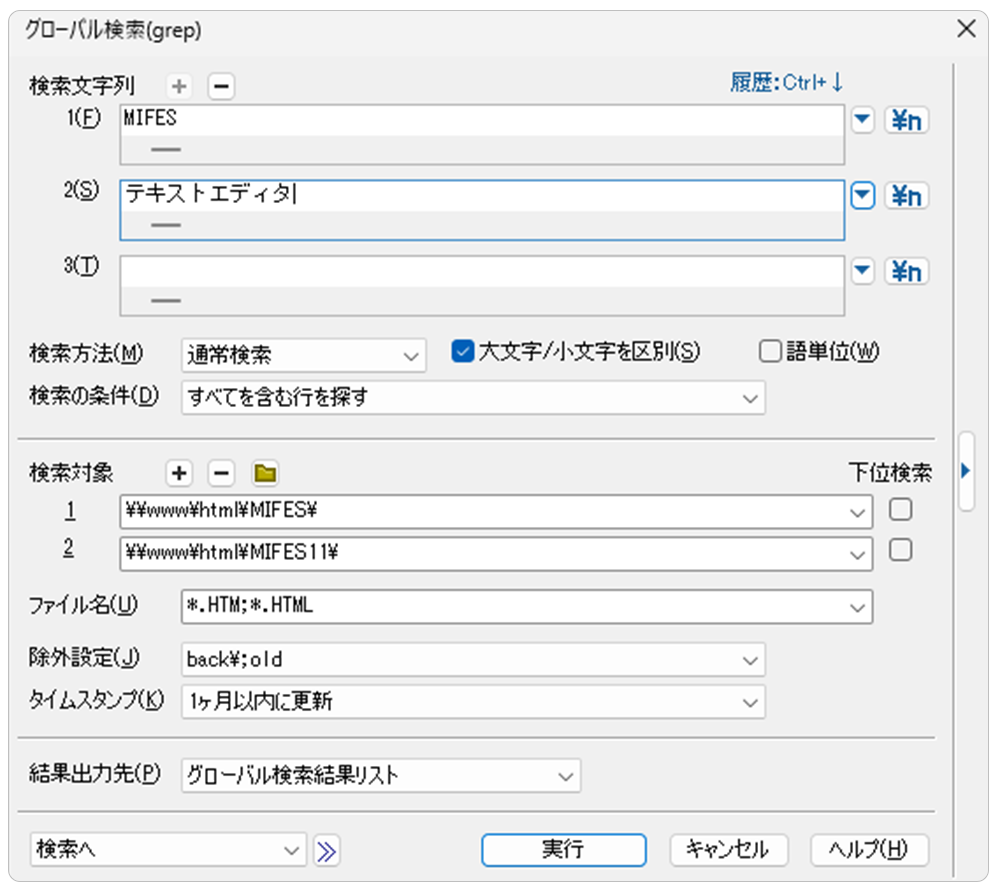
Task: Toggle 大文字/小文字を区別 case-sensitive checkbox
Action: (x=462, y=352)
